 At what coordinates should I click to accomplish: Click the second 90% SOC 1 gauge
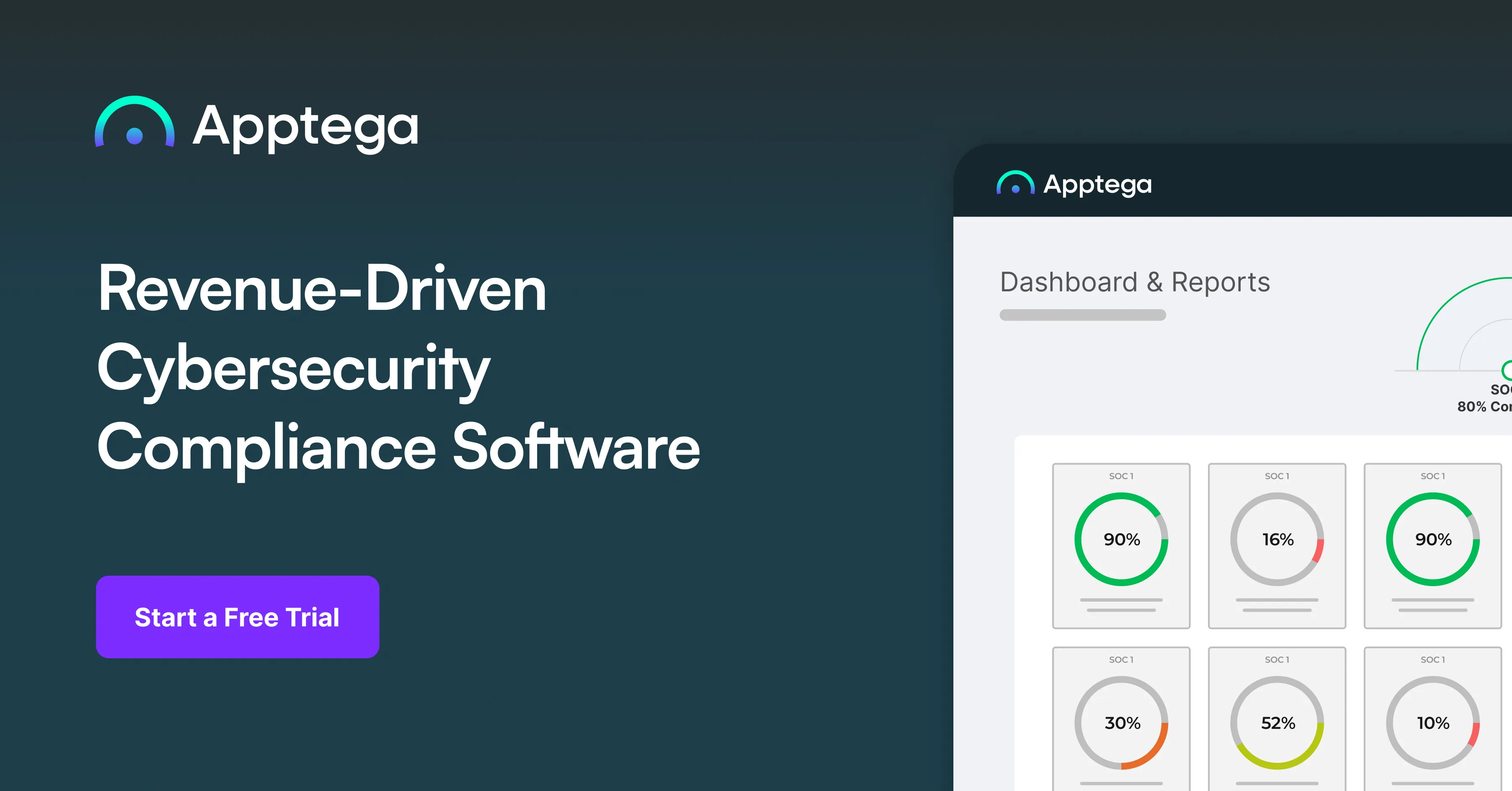coord(1433,540)
